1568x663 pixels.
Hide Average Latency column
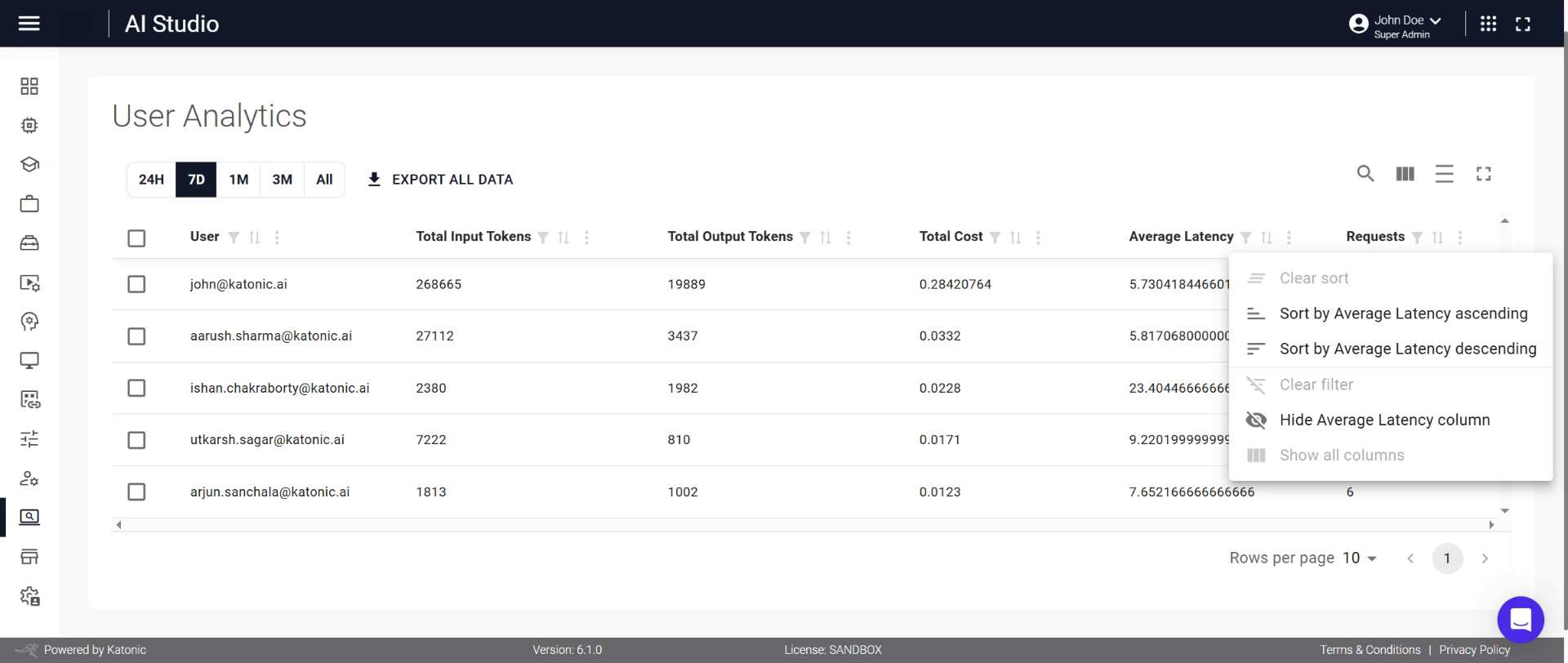[1390, 420]
